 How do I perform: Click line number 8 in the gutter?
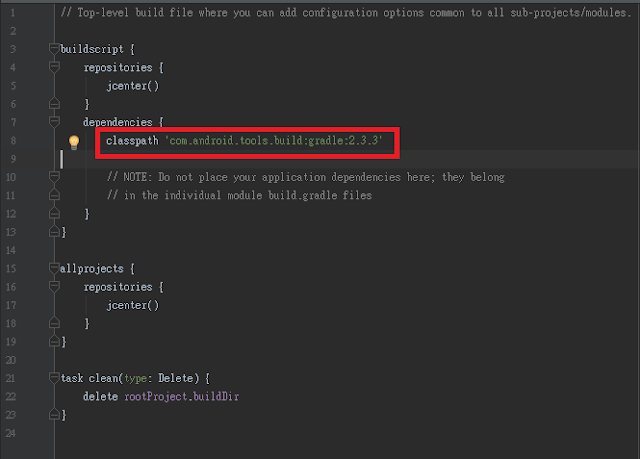(x=12, y=141)
